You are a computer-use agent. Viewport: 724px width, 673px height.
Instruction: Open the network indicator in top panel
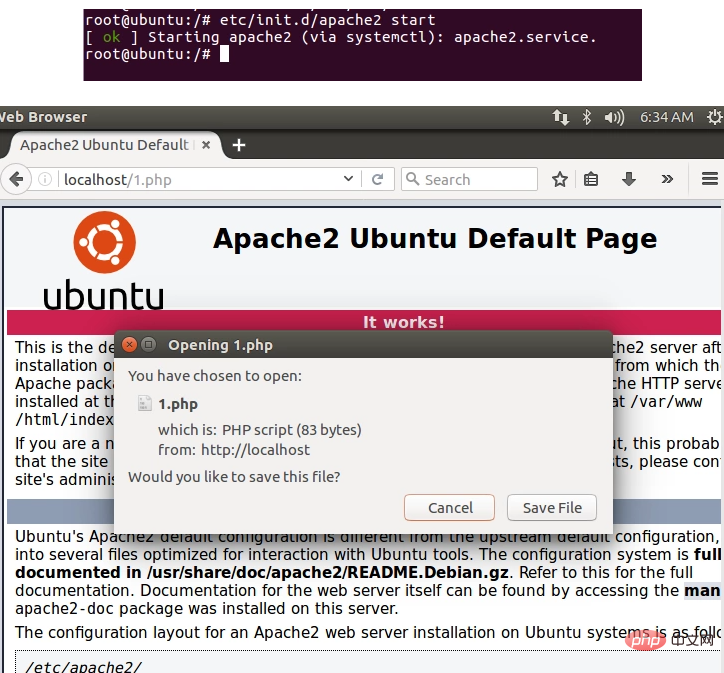coord(561,117)
